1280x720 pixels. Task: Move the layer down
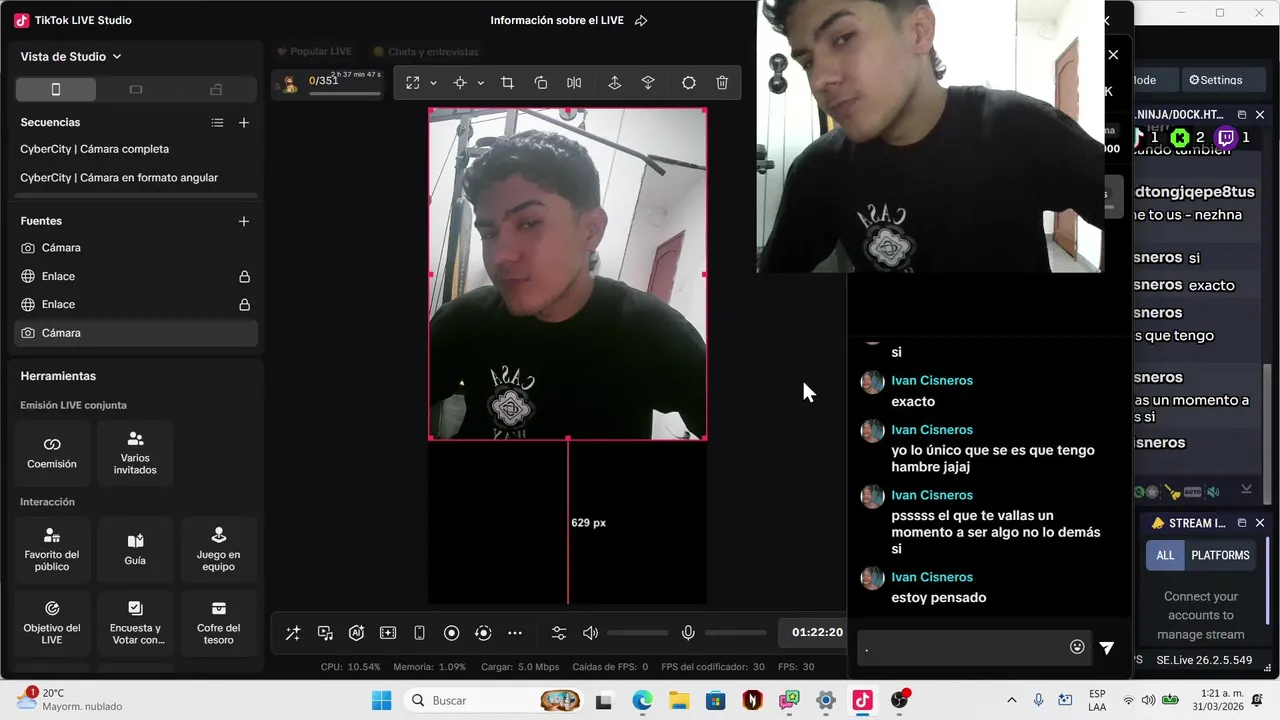(648, 83)
